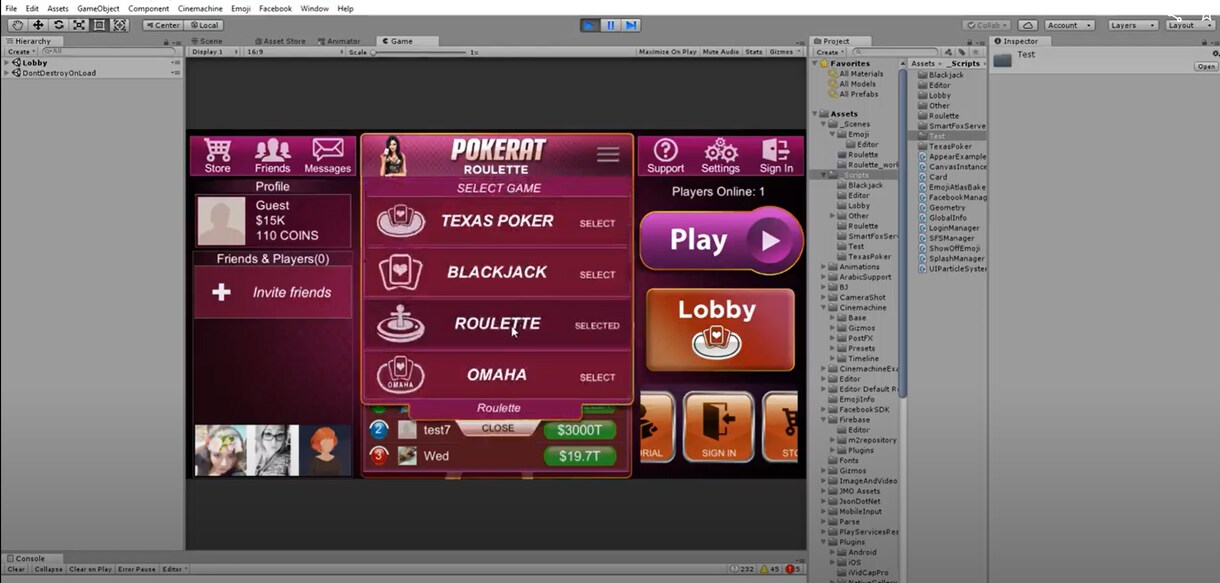The width and height of the screenshot is (1220, 583).
Task: Toggle Mute Audio in Game view
Action: (721, 51)
